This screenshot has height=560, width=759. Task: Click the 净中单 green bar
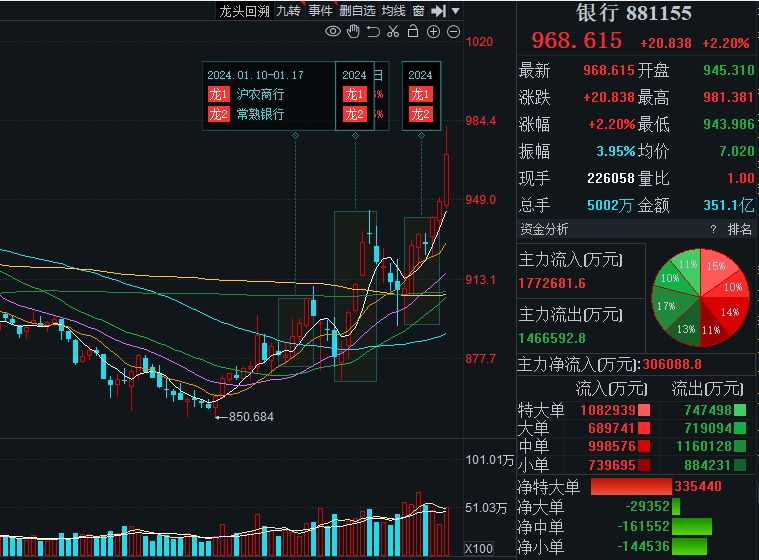pos(692,527)
